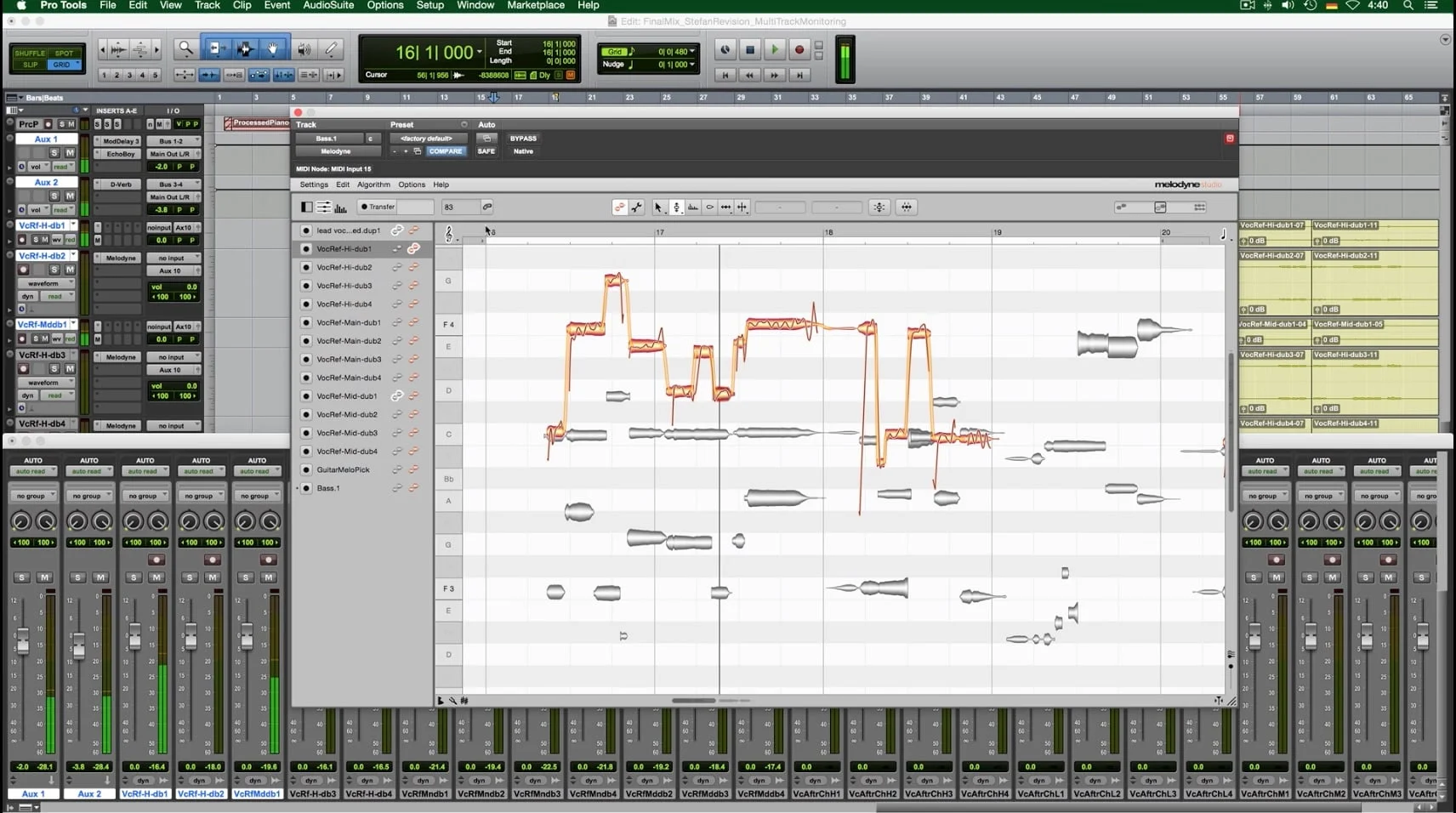The height and width of the screenshot is (813, 1456).
Task: Toggle visibility dot for VocRef-Hi-dub2
Action: (x=306, y=267)
